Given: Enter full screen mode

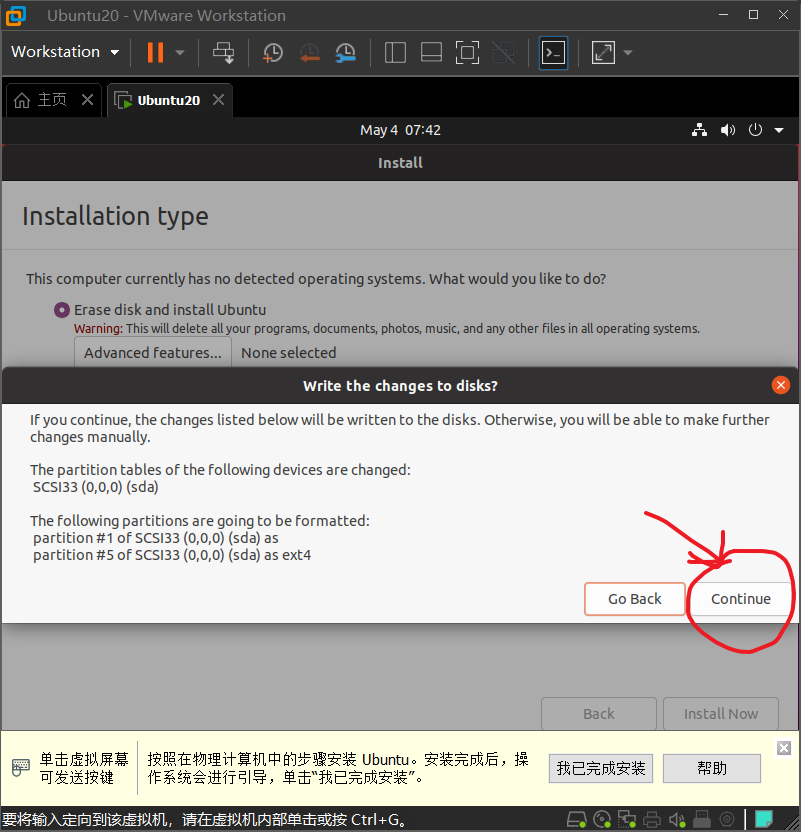Looking at the screenshot, I should 467,53.
